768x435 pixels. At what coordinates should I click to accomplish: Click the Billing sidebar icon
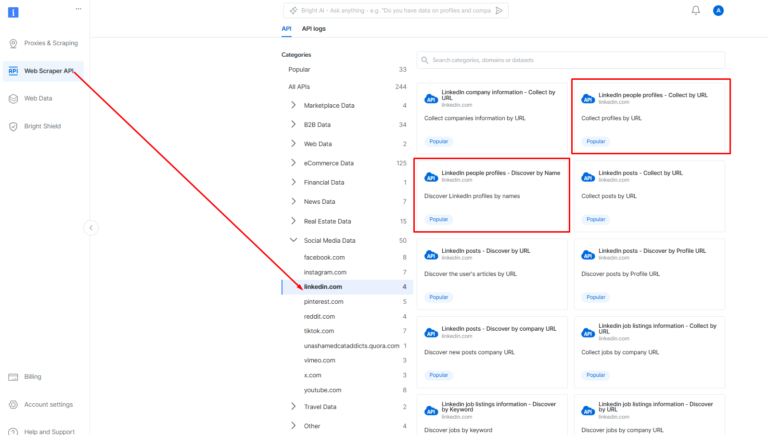(13, 377)
